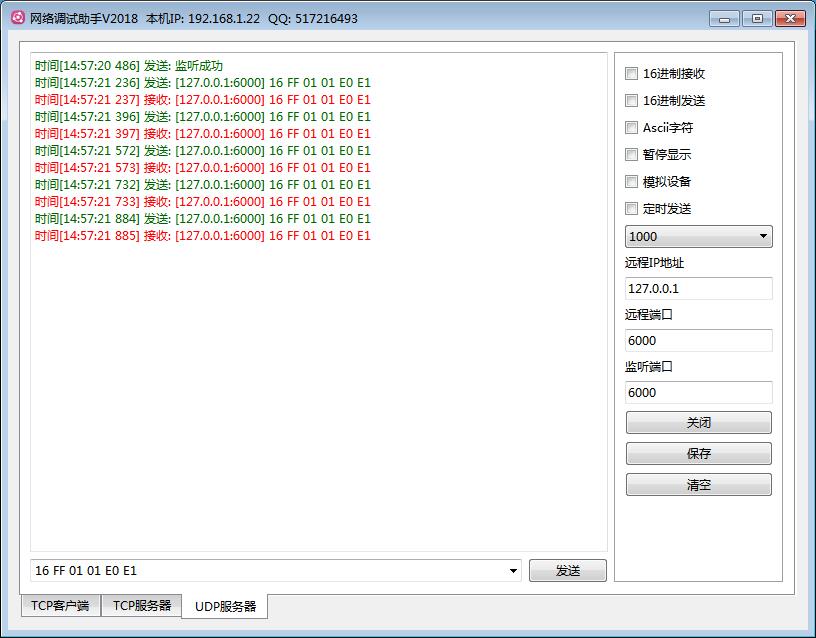Clear the log with 清空 button
This screenshot has width=816, height=638.
pyautogui.click(x=698, y=485)
